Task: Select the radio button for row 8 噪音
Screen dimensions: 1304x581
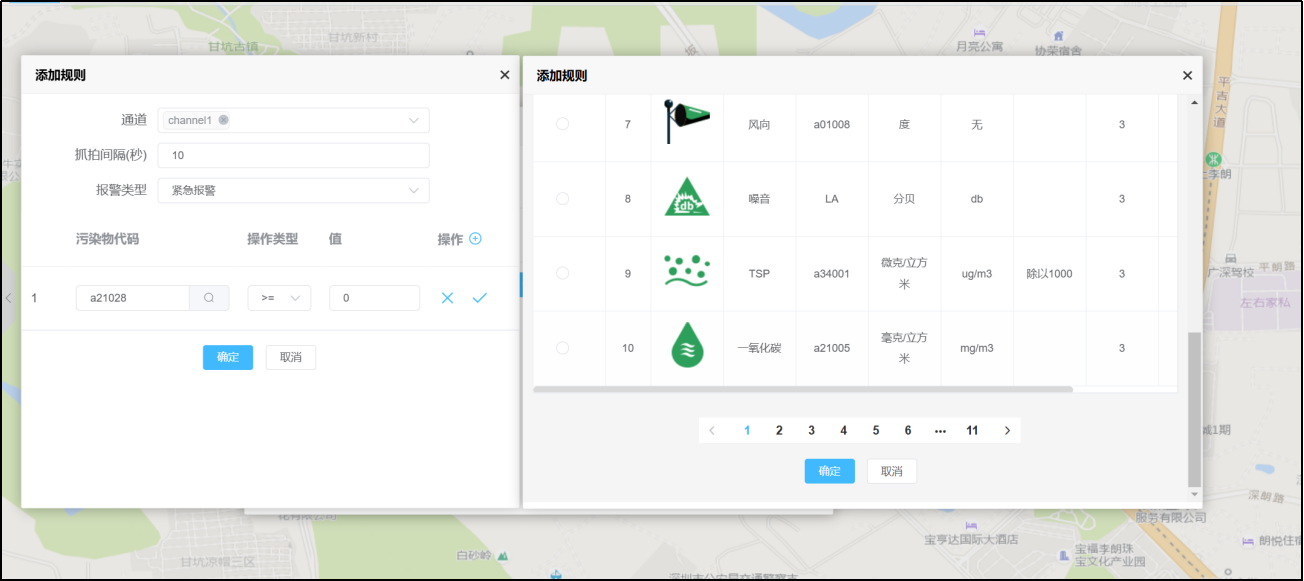Action: (562, 199)
